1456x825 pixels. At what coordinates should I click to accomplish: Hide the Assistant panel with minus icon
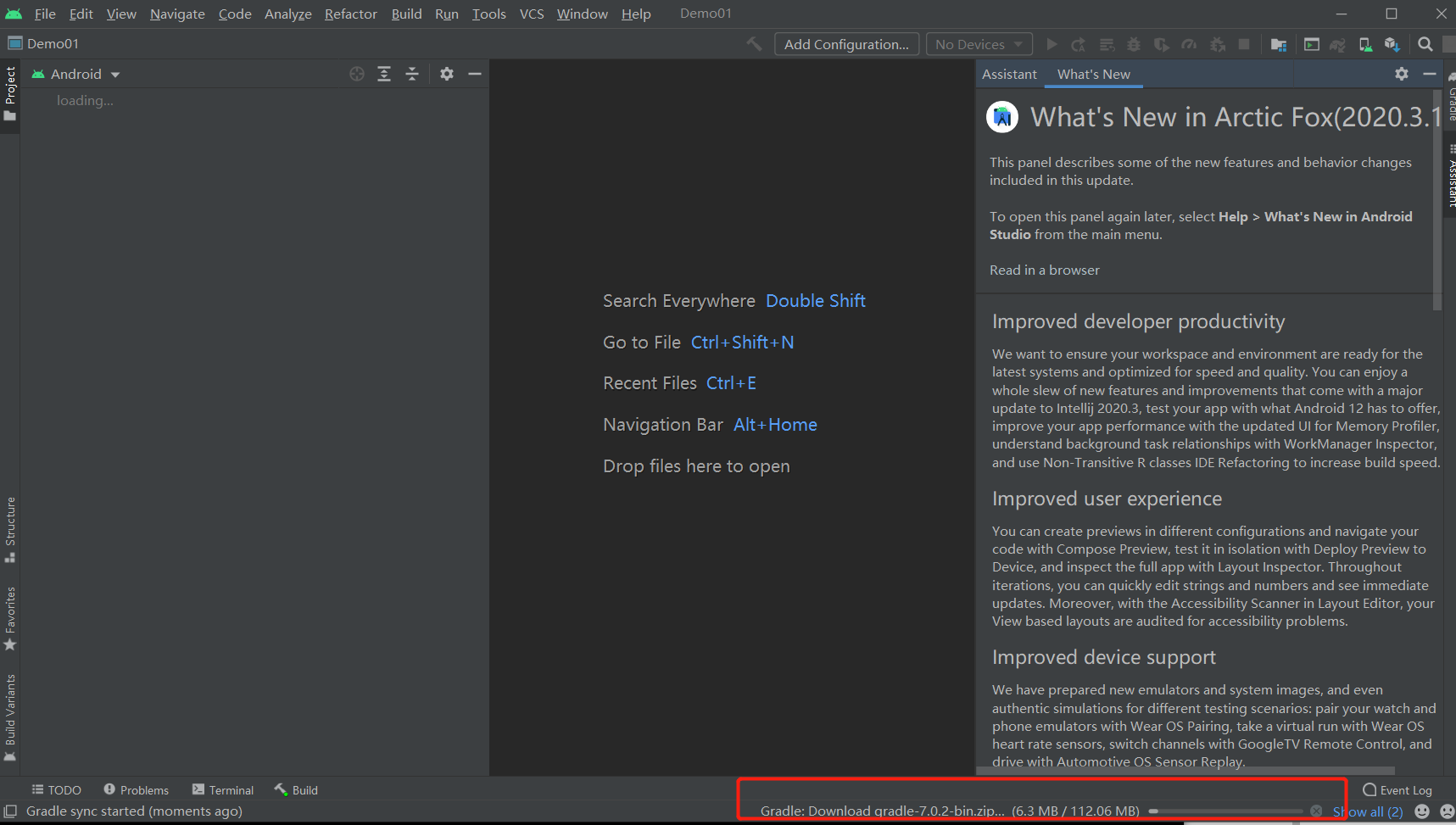(x=1430, y=74)
